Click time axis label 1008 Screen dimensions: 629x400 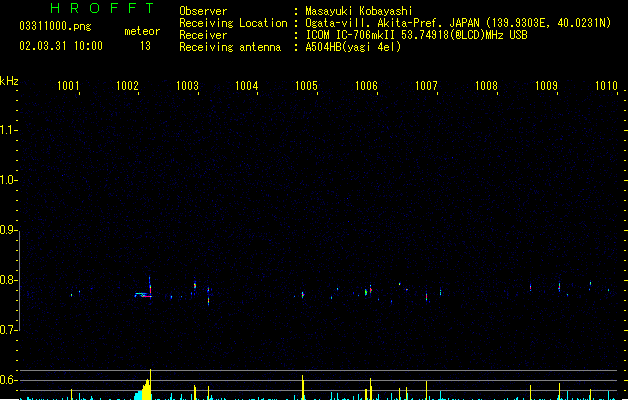(486, 85)
